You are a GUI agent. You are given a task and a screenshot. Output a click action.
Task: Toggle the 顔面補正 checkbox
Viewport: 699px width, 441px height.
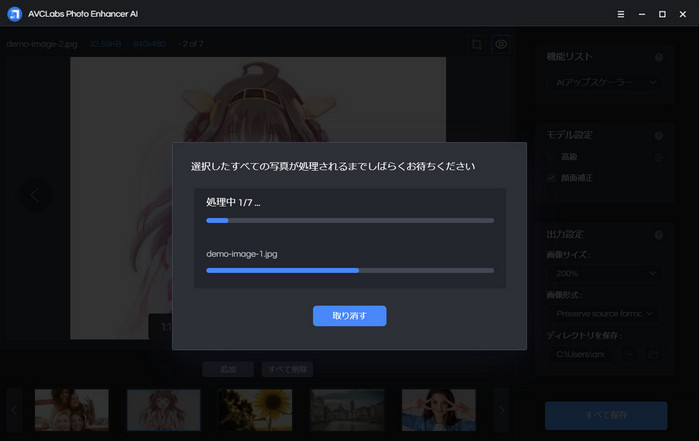pyautogui.click(x=551, y=178)
